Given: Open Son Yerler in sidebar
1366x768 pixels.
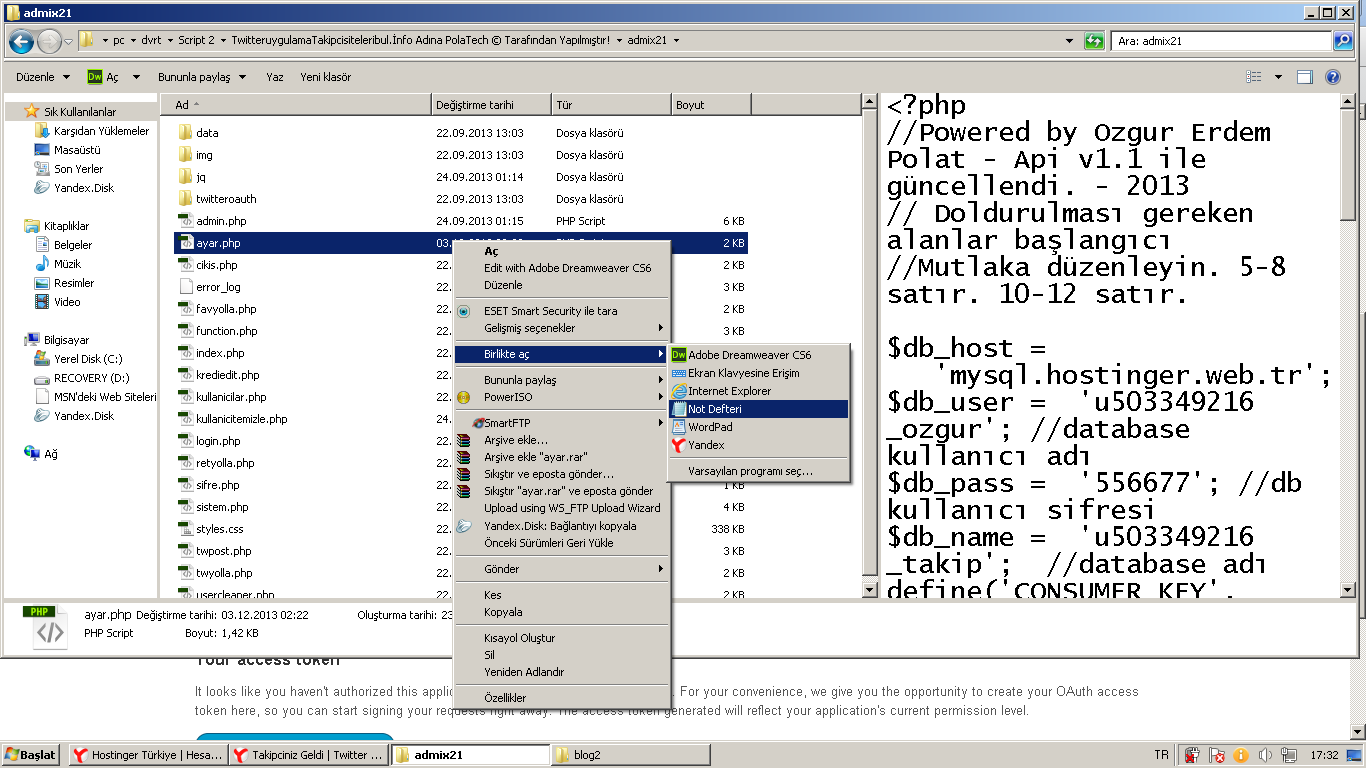Looking at the screenshot, I should point(78,169).
